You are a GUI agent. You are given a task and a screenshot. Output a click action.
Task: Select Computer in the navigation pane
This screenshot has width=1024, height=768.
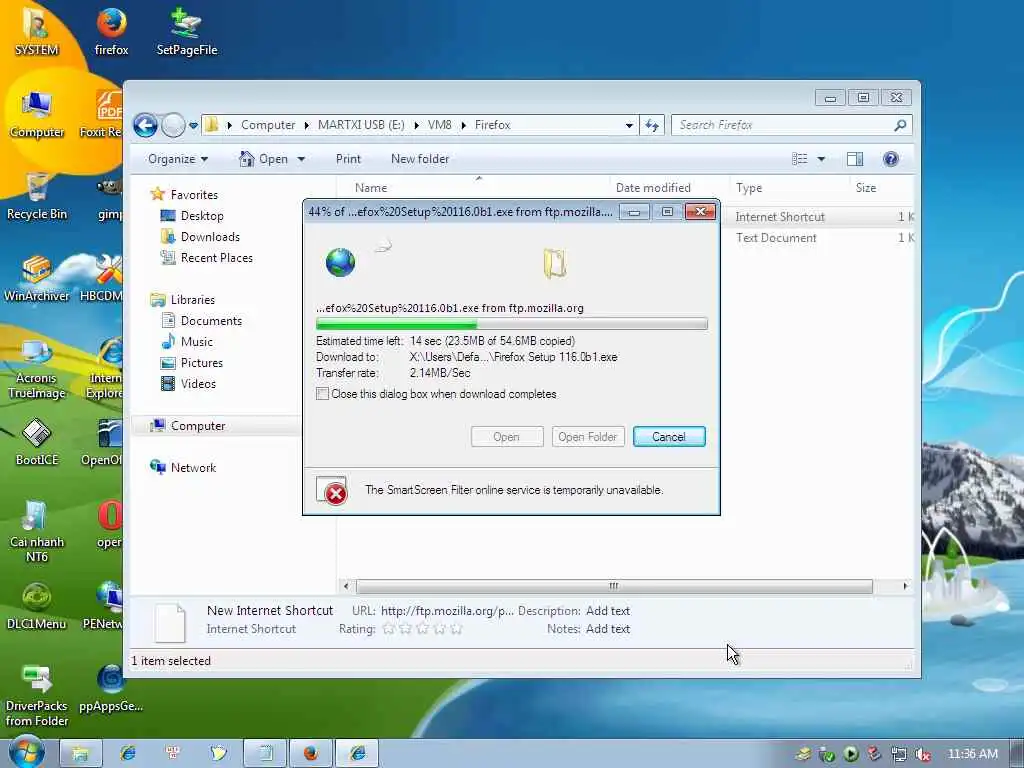click(x=198, y=426)
